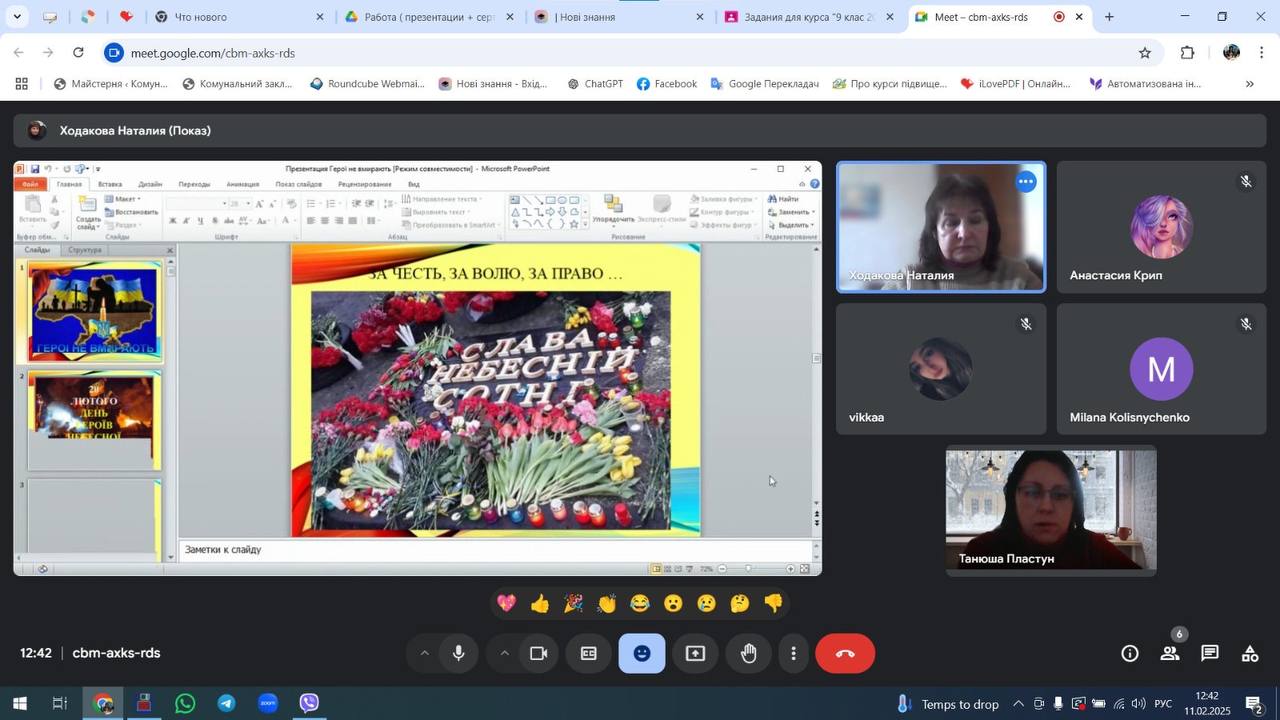Open the ChatGPT bookmark

tap(594, 84)
